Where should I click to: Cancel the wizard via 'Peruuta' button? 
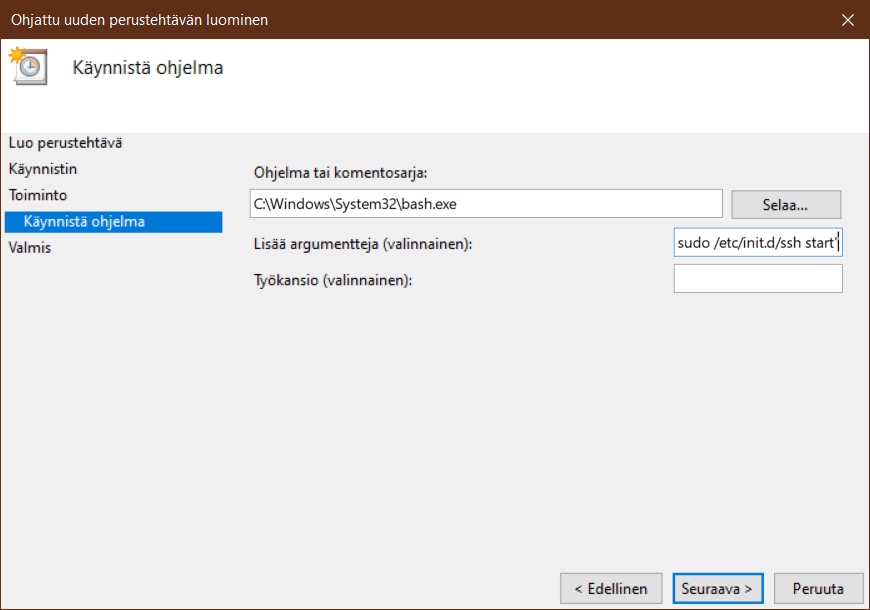tap(817, 588)
